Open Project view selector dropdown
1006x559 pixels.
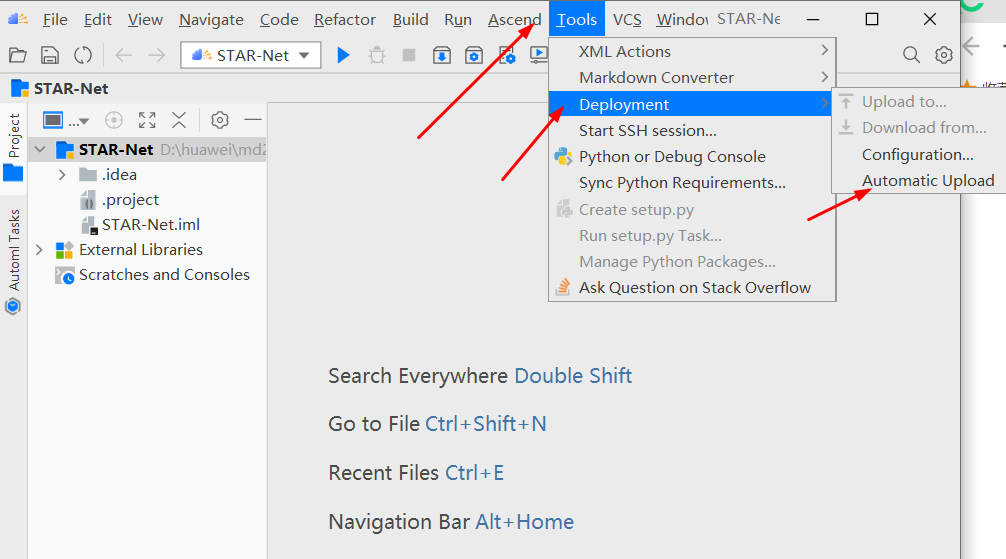point(66,121)
